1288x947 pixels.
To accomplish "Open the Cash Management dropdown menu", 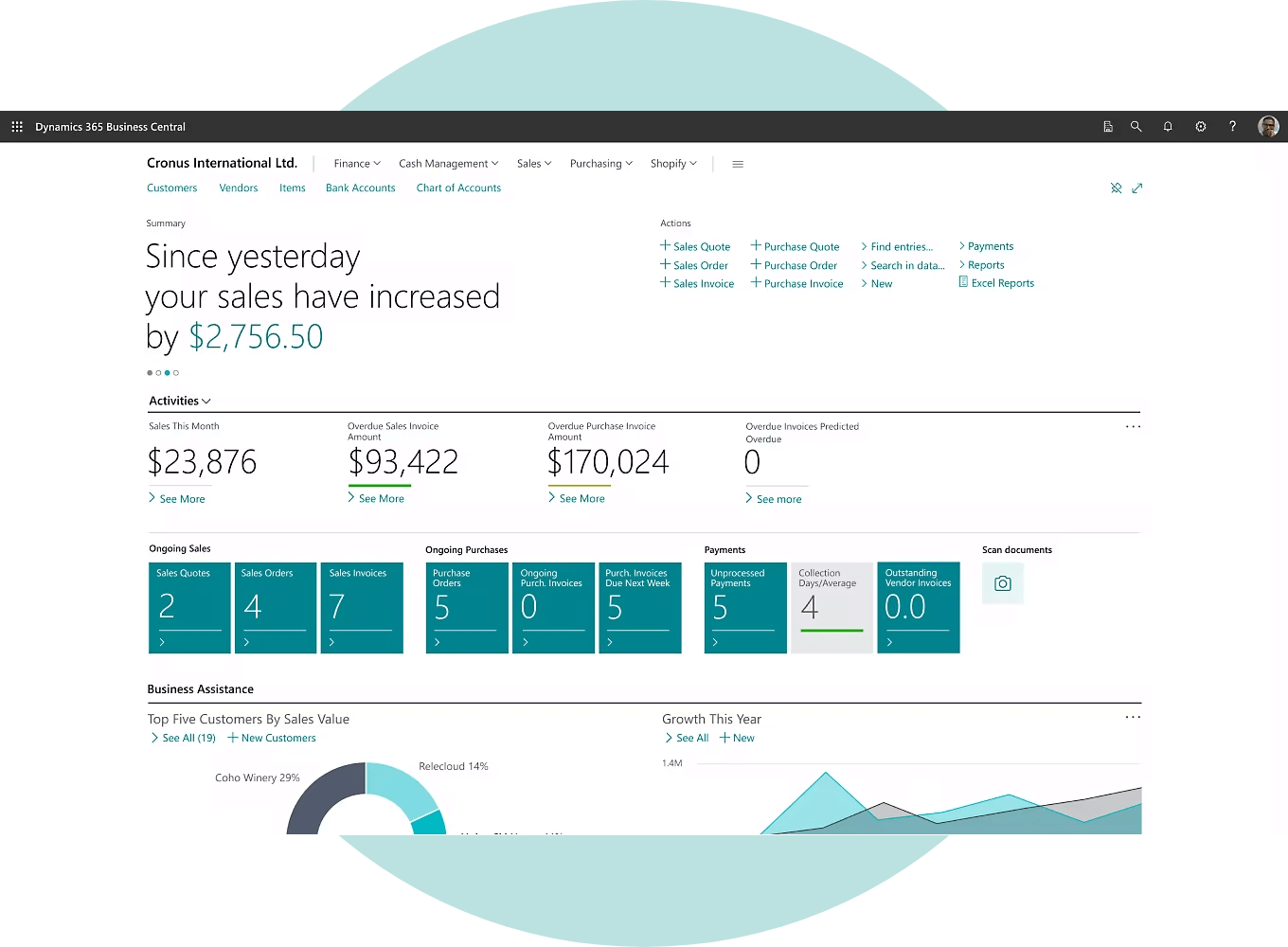I will click(448, 164).
